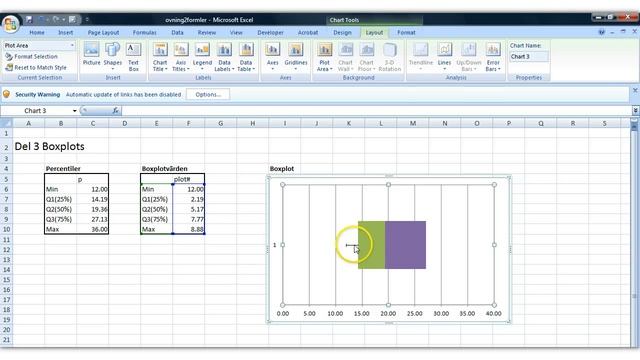The height and width of the screenshot is (360, 640).
Task: Switch to chart Format tab
Action: (x=406, y=32)
